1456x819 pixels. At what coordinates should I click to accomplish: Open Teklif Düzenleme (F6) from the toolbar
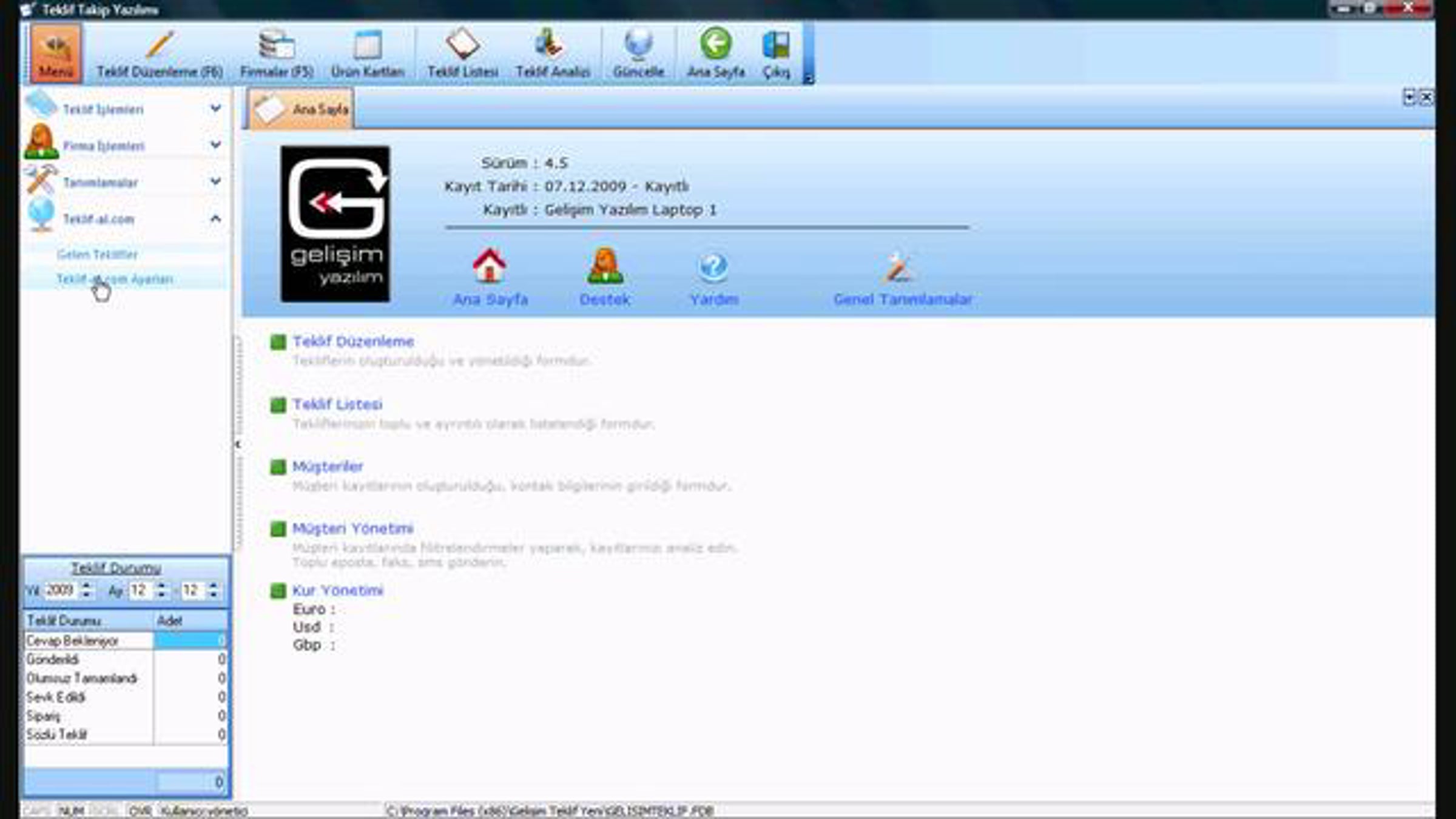[160, 53]
